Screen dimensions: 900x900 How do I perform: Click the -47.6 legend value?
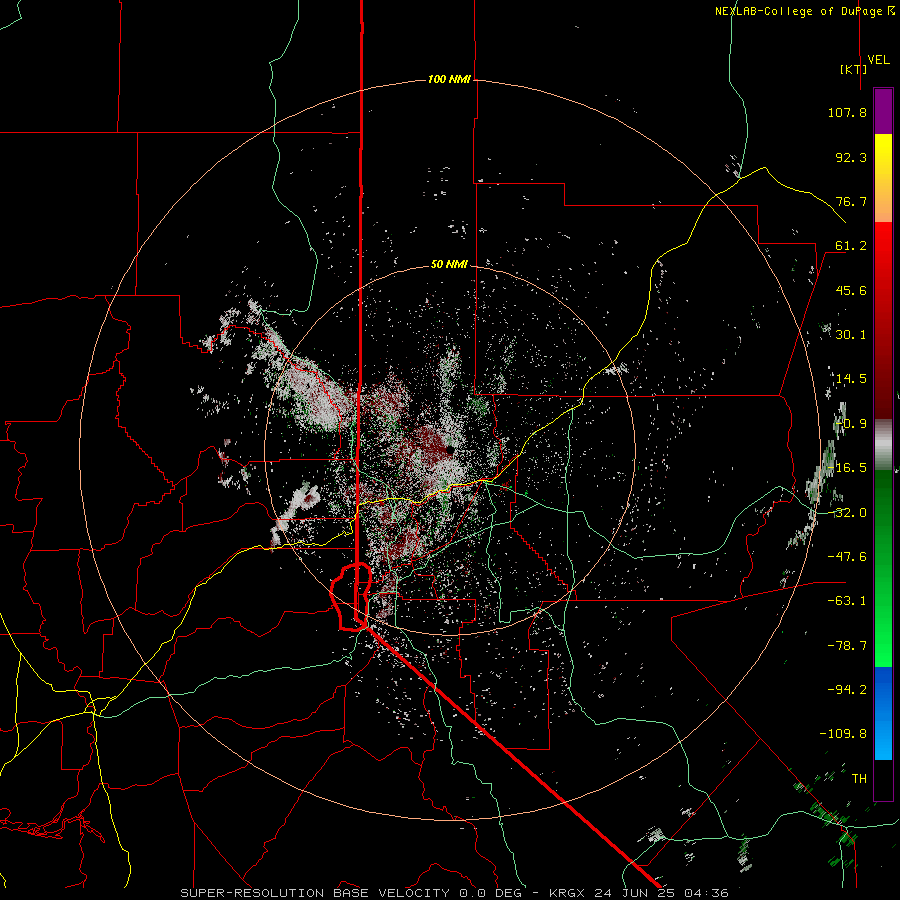pyautogui.click(x=847, y=557)
